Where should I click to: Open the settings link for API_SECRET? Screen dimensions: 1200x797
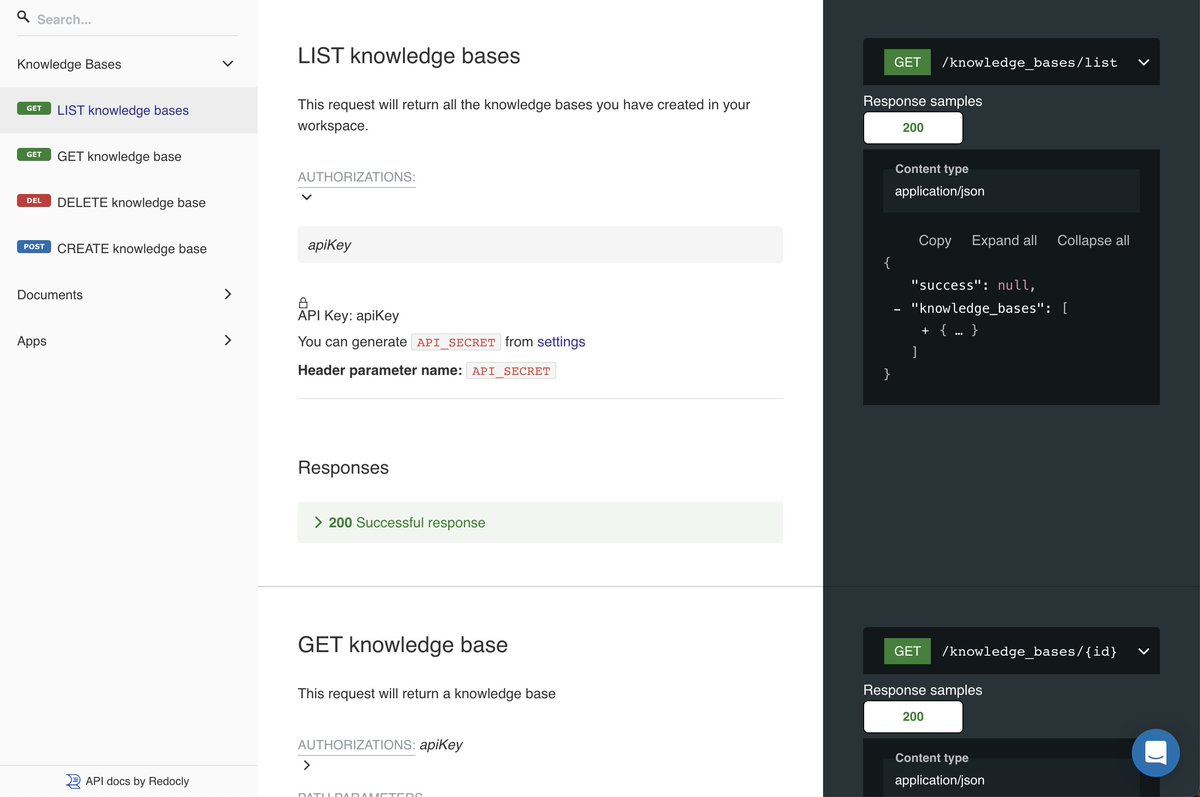pyautogui.click(x=561, y=341)
